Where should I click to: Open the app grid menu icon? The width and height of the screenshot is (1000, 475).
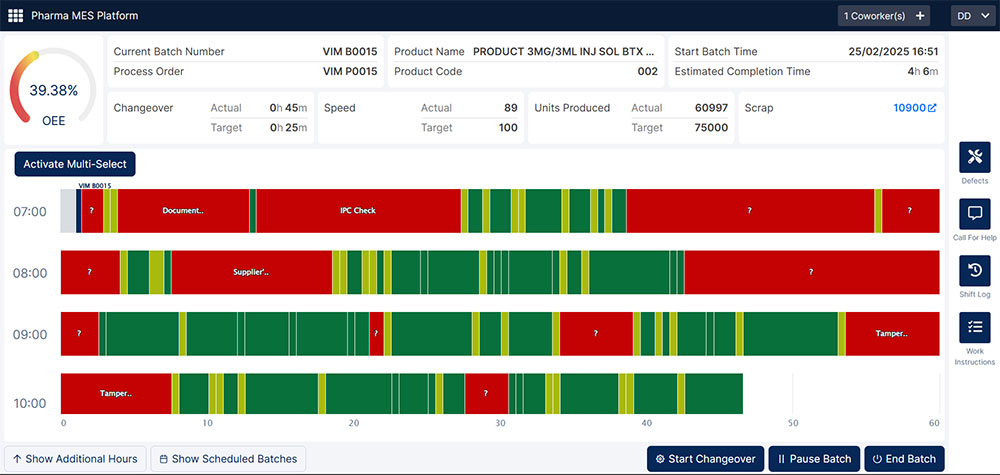coord(15,16)
